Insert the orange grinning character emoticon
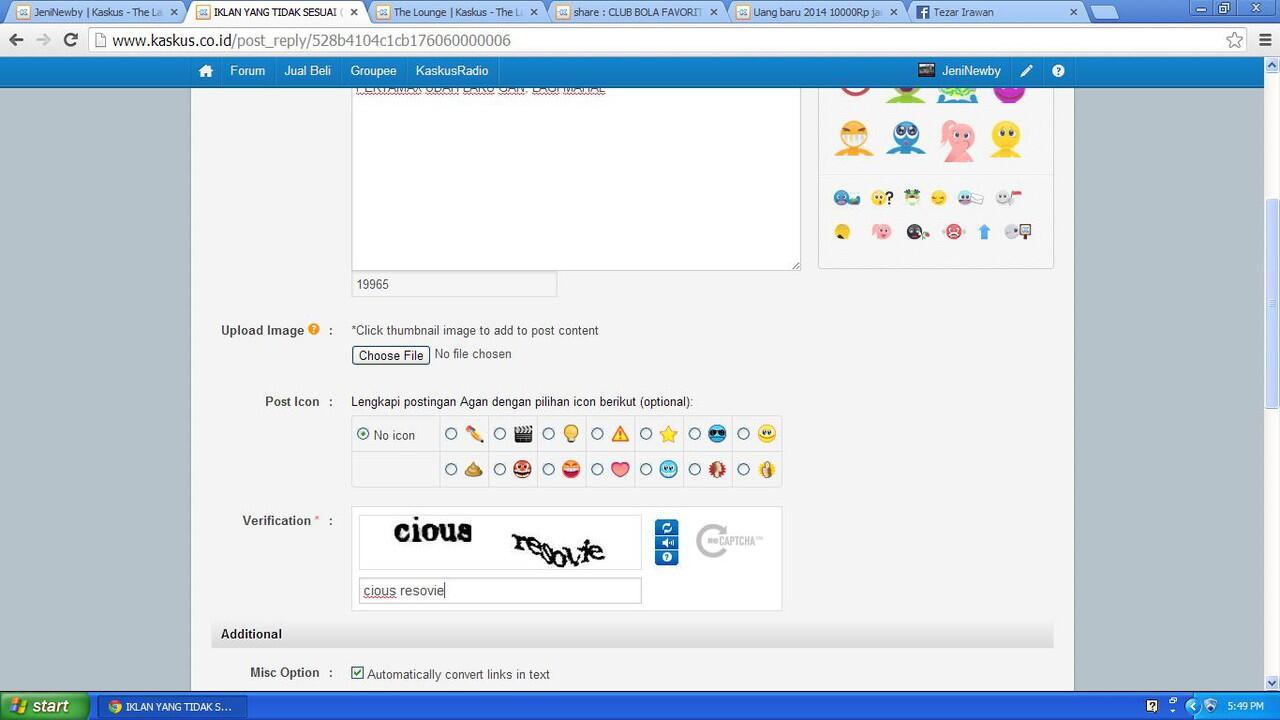The image size is (1280, 720). 854,139
